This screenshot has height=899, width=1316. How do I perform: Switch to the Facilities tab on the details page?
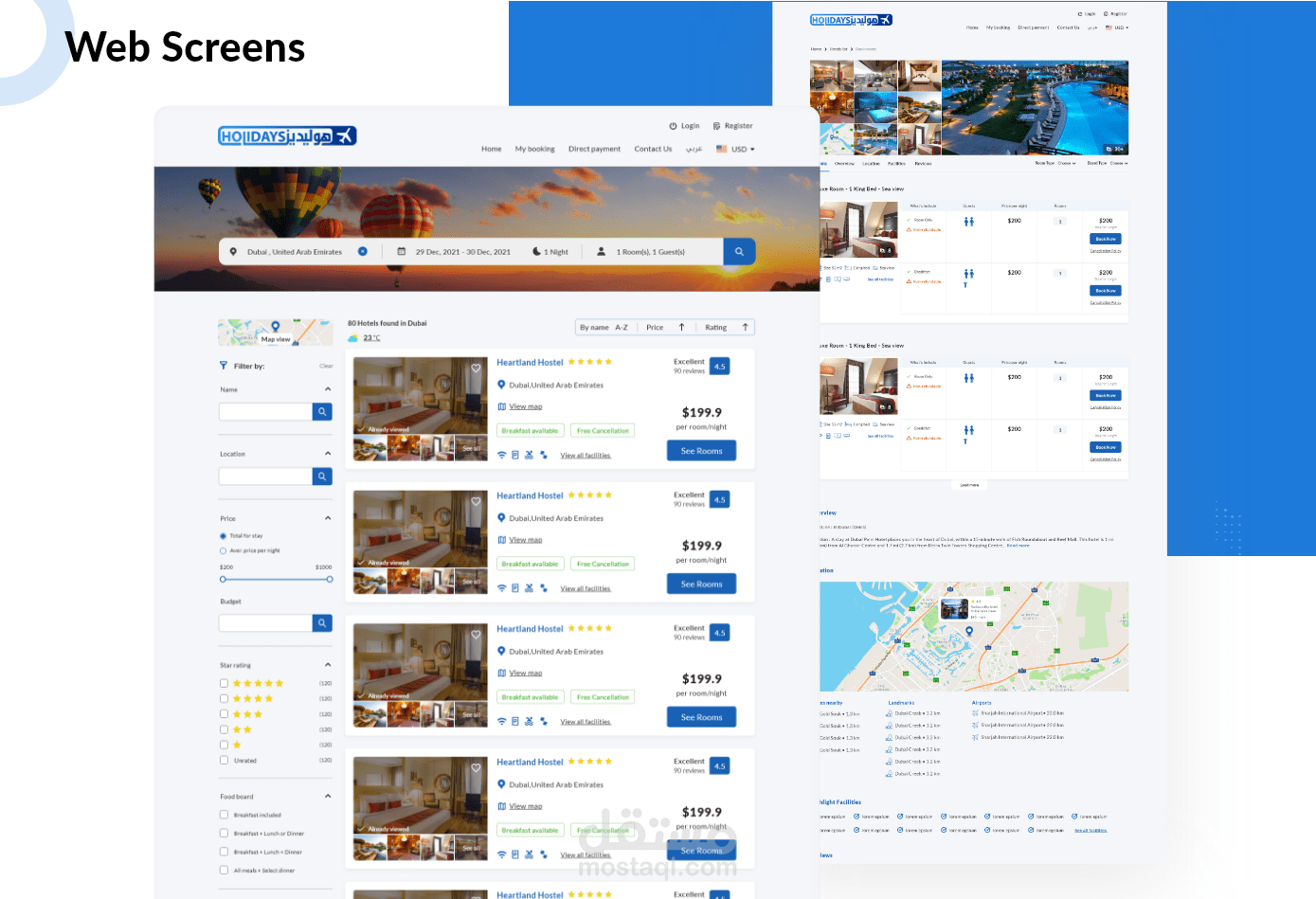click(896, 163)
